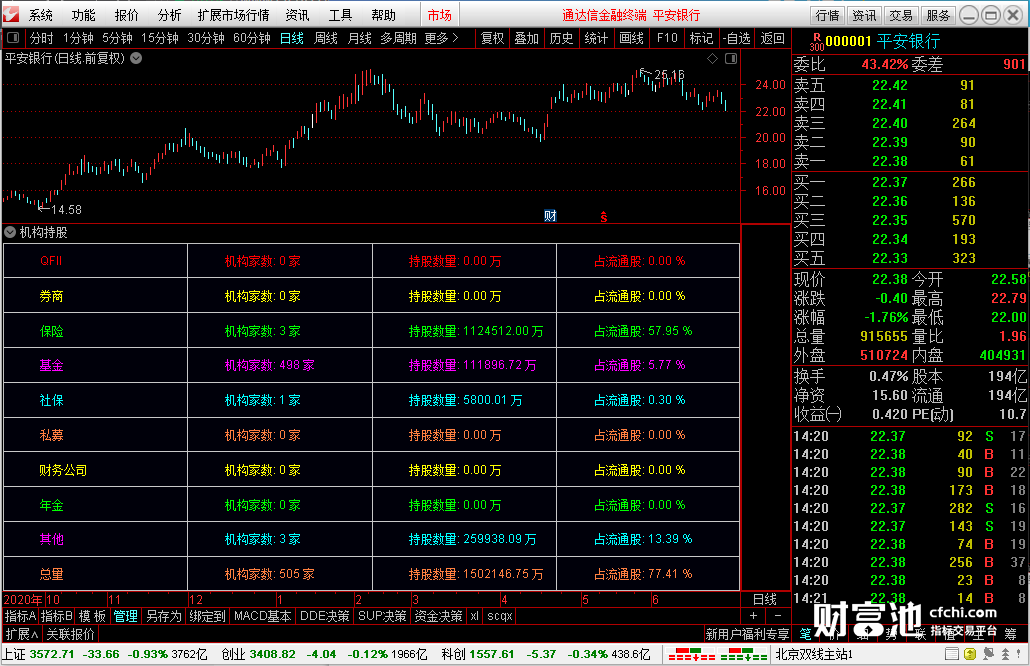The width and height of the screenshot is (1030, 666).
Task: Open the 系统 menu
Action: click(x=40, y=14)
